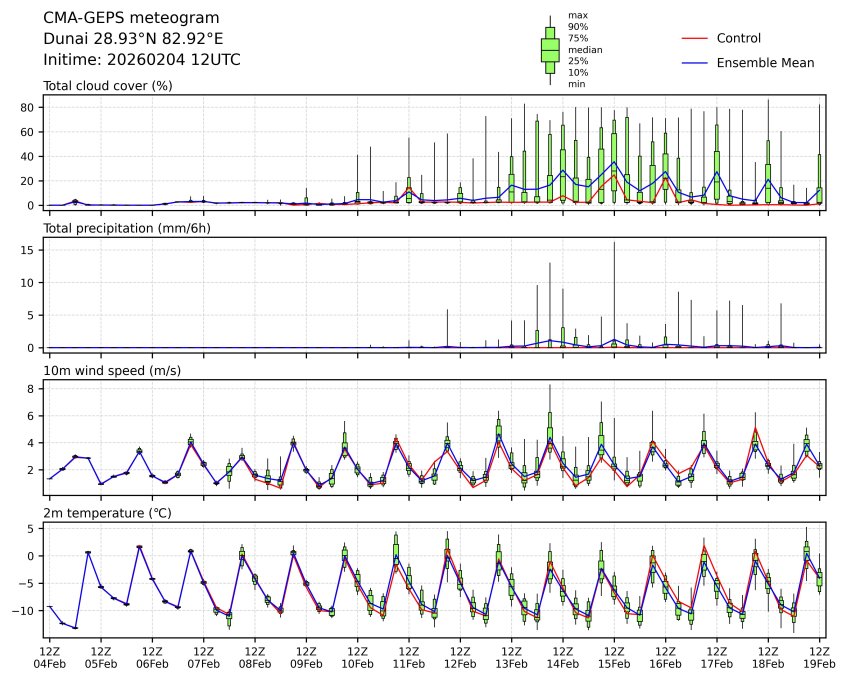Click the CMA-GEPS meteogram title
This screenshot has width=847, height=681.
point(131,18)
